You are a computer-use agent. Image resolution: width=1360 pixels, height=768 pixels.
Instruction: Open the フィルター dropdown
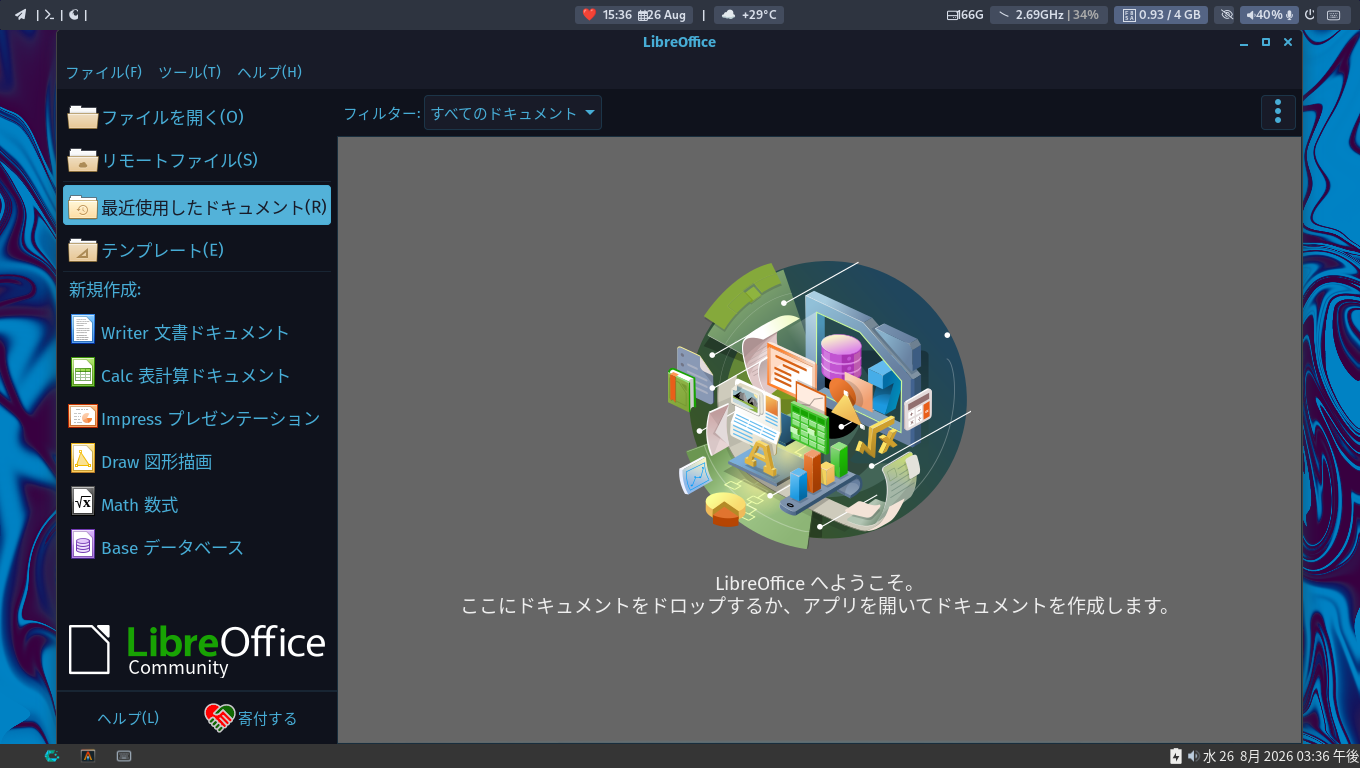[x=513, y=113]
